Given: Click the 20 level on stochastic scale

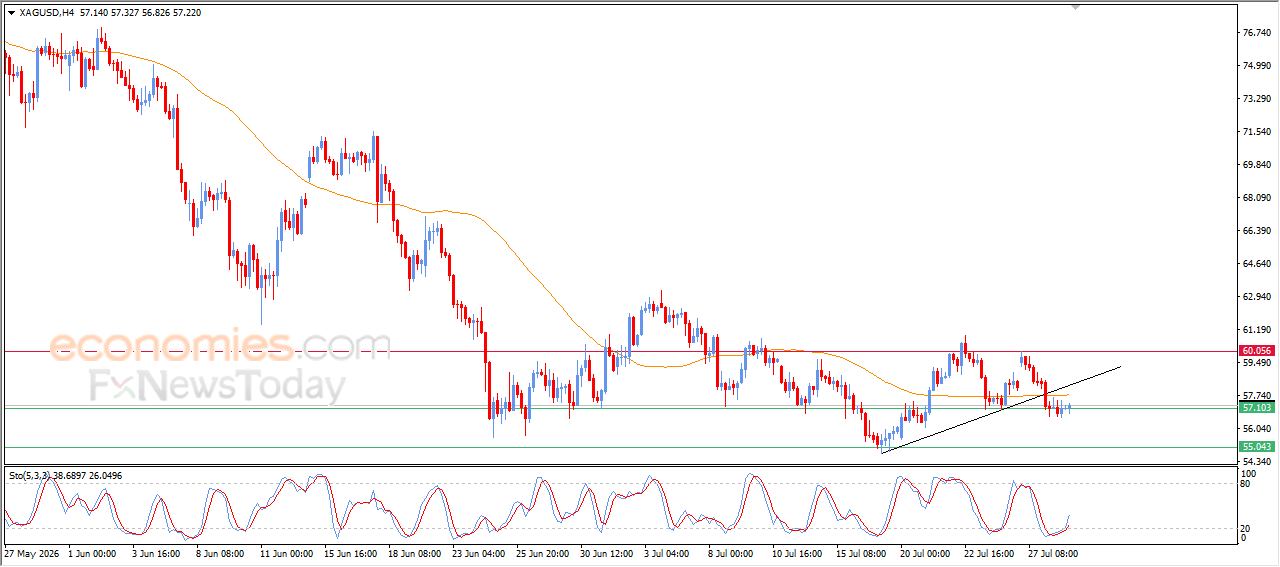Looking at the screenshot, I should [x=1246, y=528].
